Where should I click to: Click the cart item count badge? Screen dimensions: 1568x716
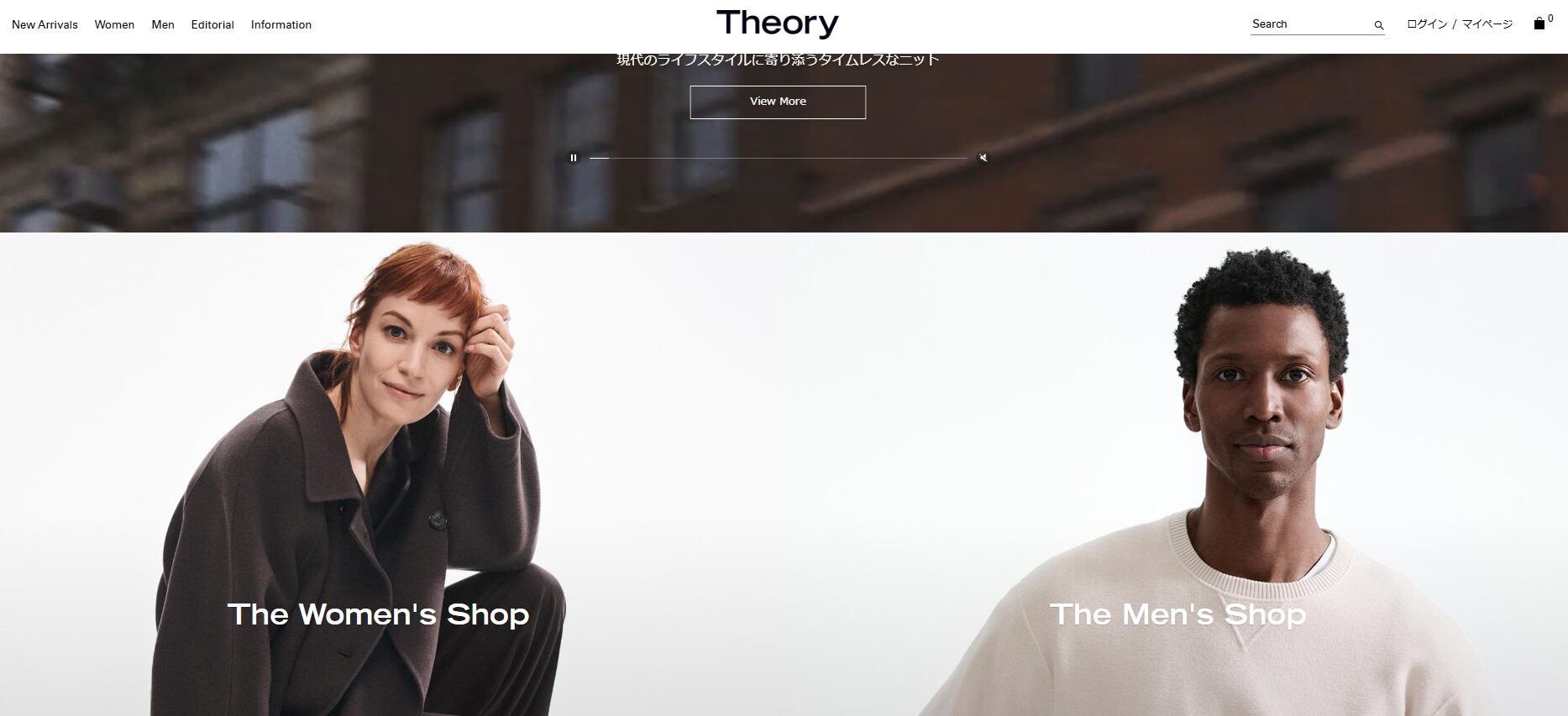point(1550,18)
